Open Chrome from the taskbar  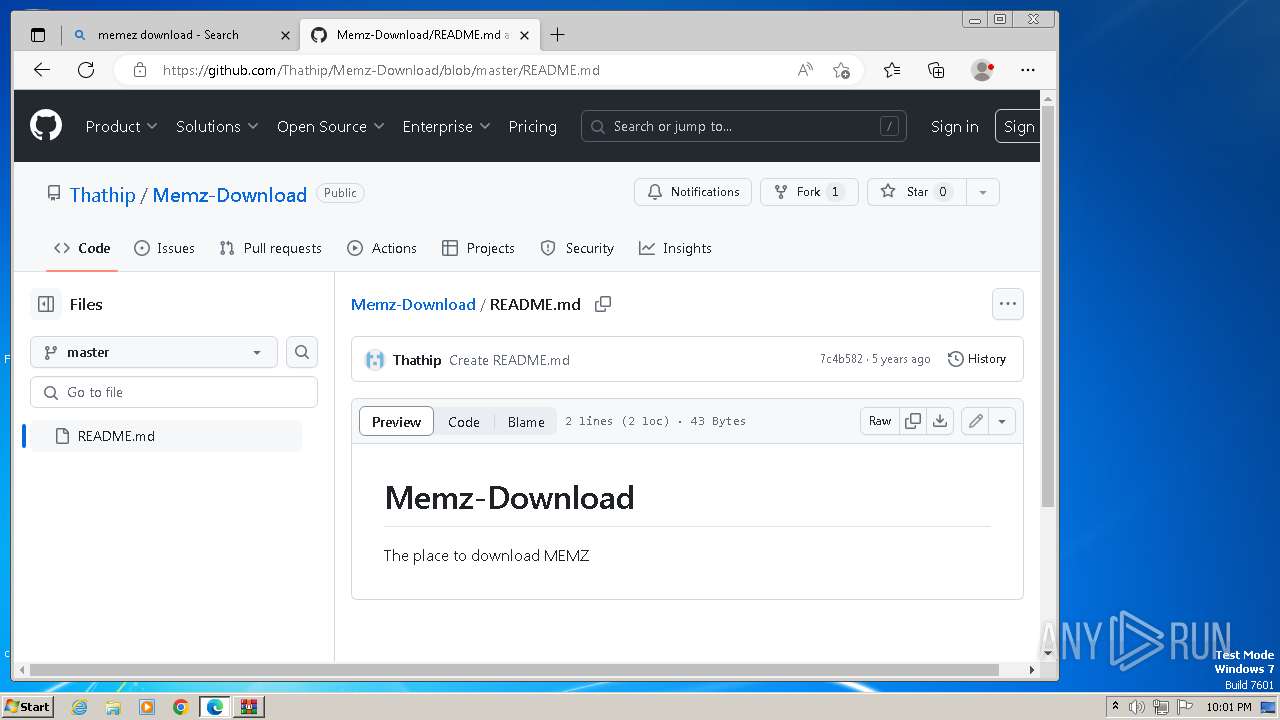point(180,707)
